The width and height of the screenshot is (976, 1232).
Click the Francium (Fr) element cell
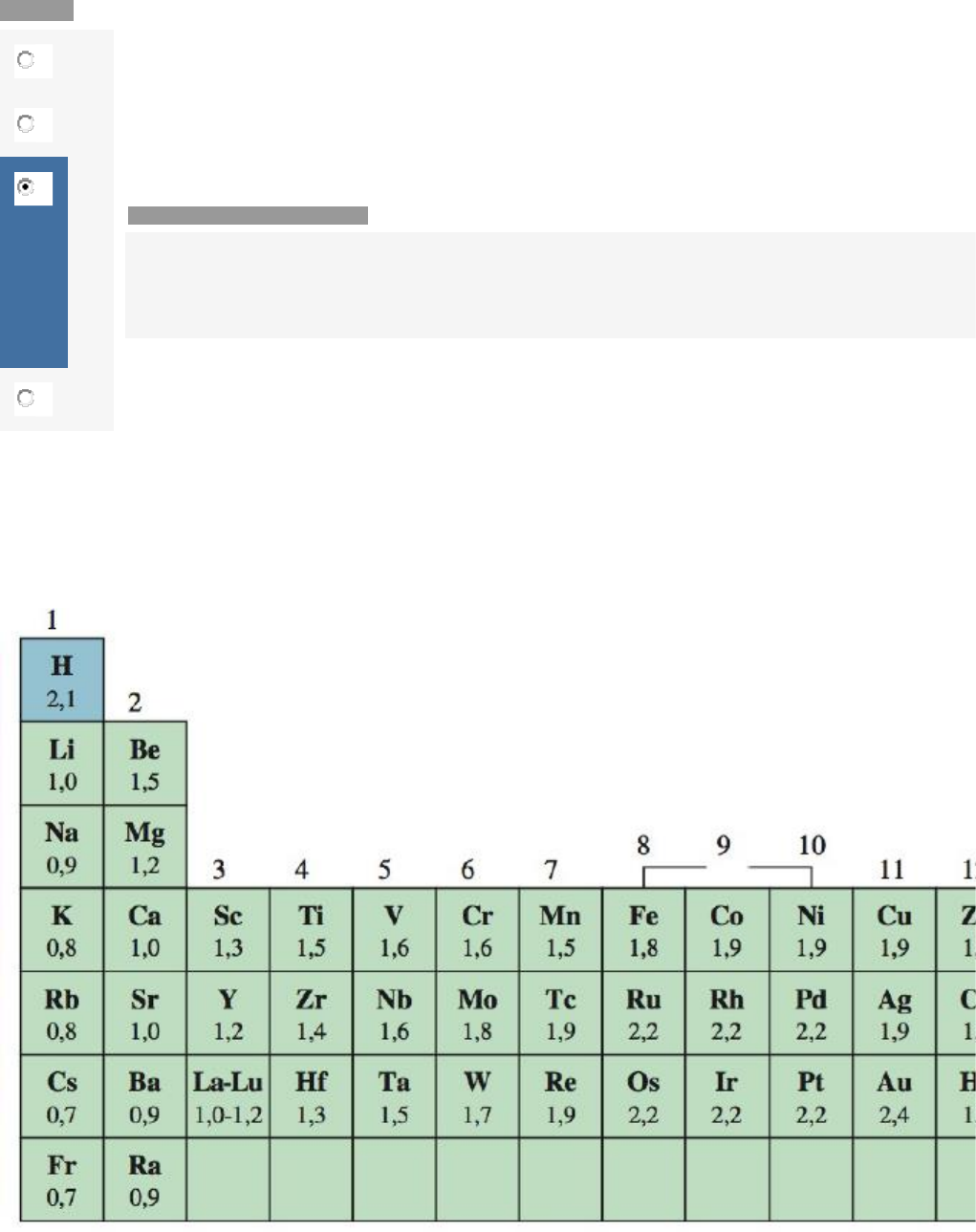pos(62,1179)
